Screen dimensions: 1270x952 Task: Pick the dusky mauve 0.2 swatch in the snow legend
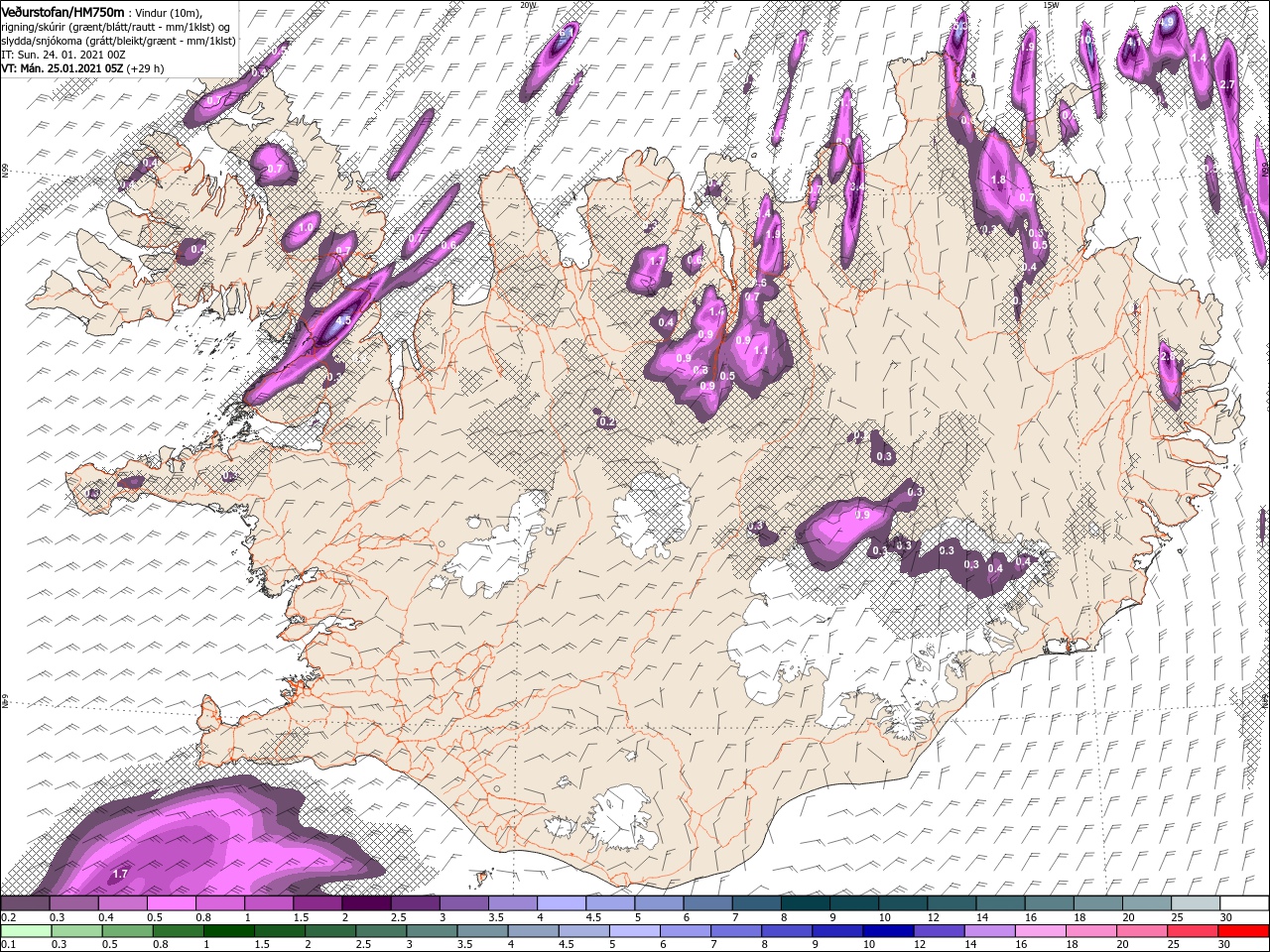coord(25,903)
